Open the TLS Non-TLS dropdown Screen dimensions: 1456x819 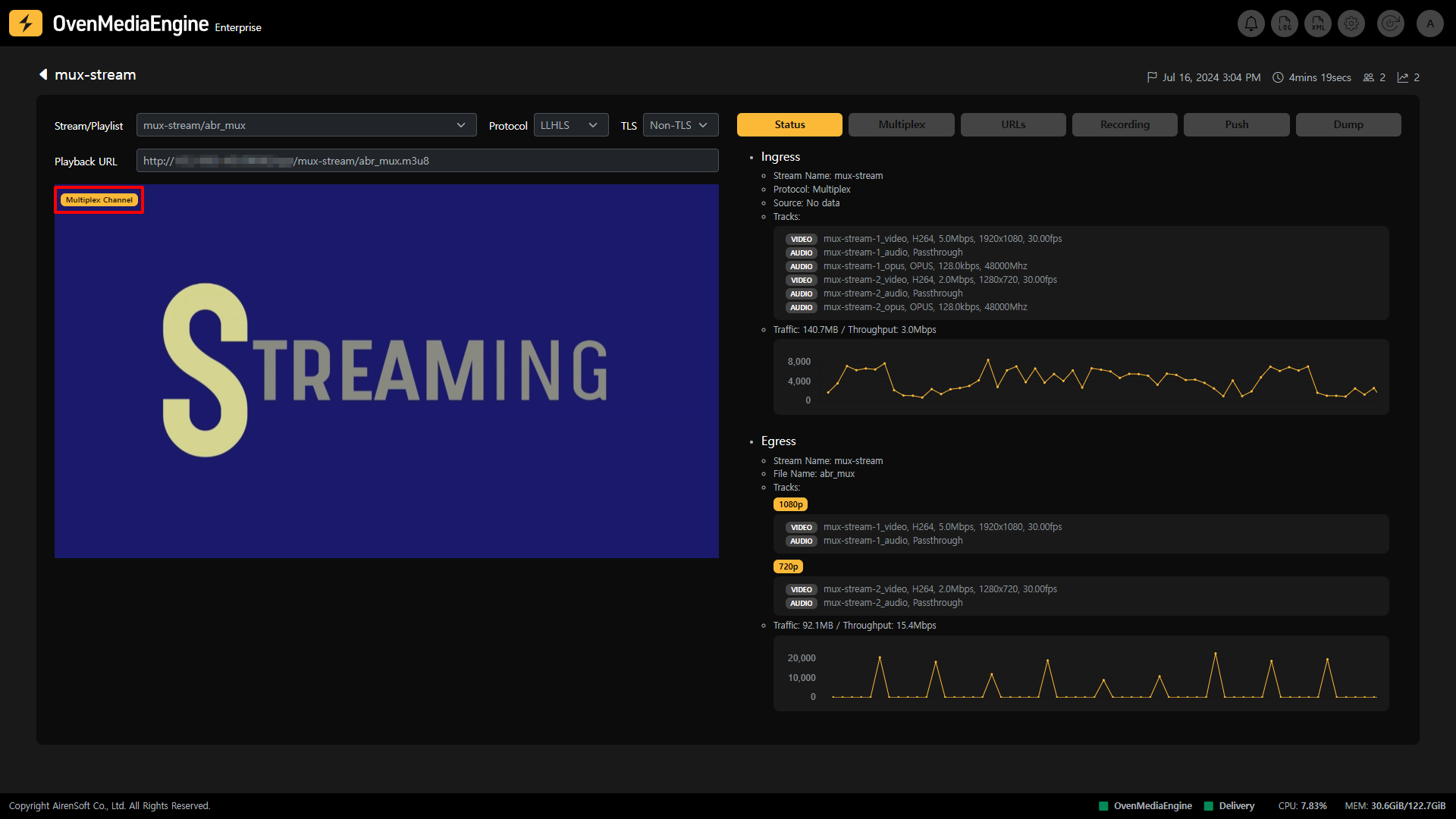click(679, 125)
